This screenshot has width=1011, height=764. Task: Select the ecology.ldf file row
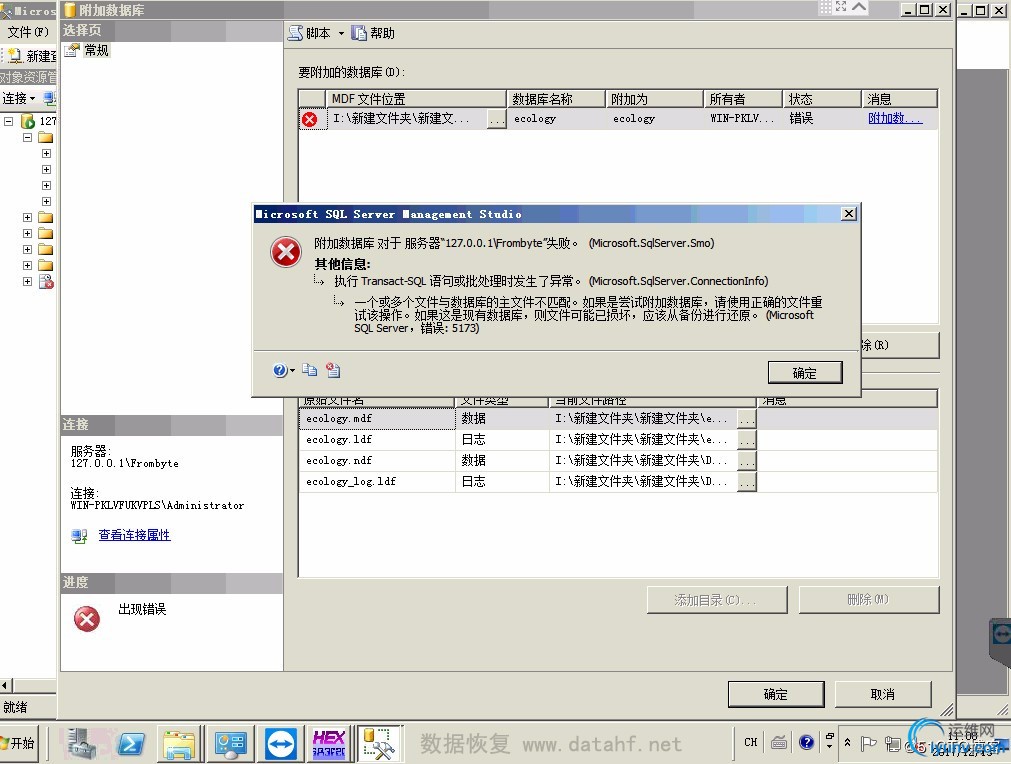coord(618,440)
